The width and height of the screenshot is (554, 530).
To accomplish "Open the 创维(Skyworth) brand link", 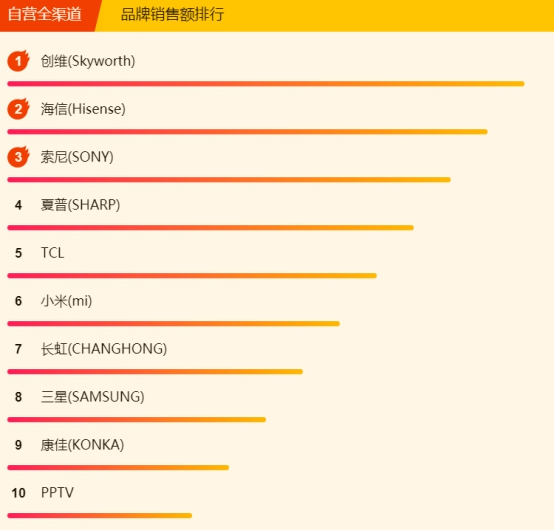I will (88, 61).
